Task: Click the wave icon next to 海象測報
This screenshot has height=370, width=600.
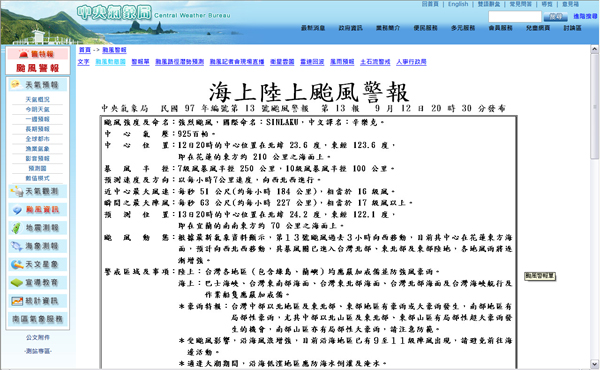Action: (16, 246)
